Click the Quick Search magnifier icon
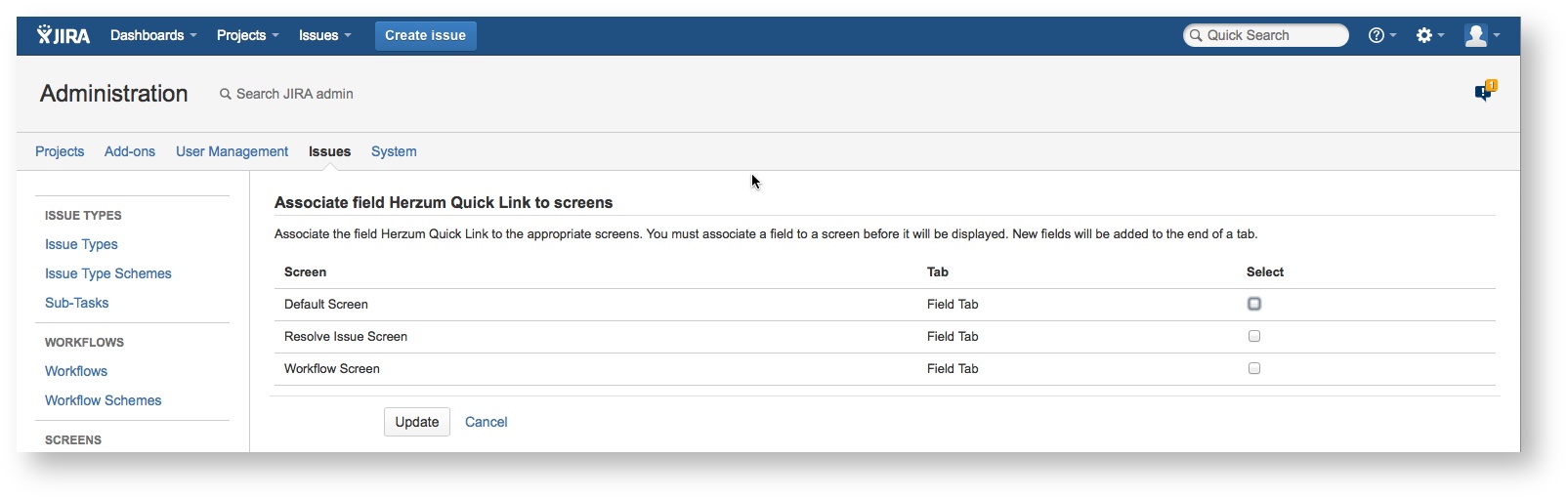The height and width of the screenshot is (499, 1568). [1196, 35]
